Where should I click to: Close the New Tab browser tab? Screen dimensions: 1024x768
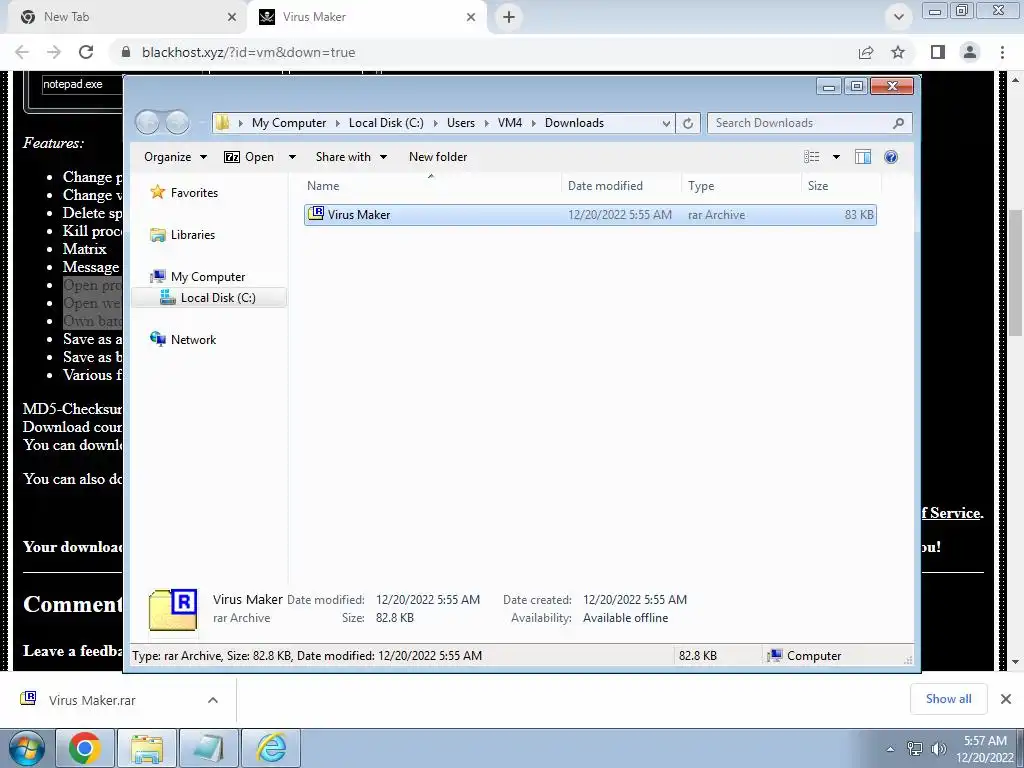tap(232, 17)
